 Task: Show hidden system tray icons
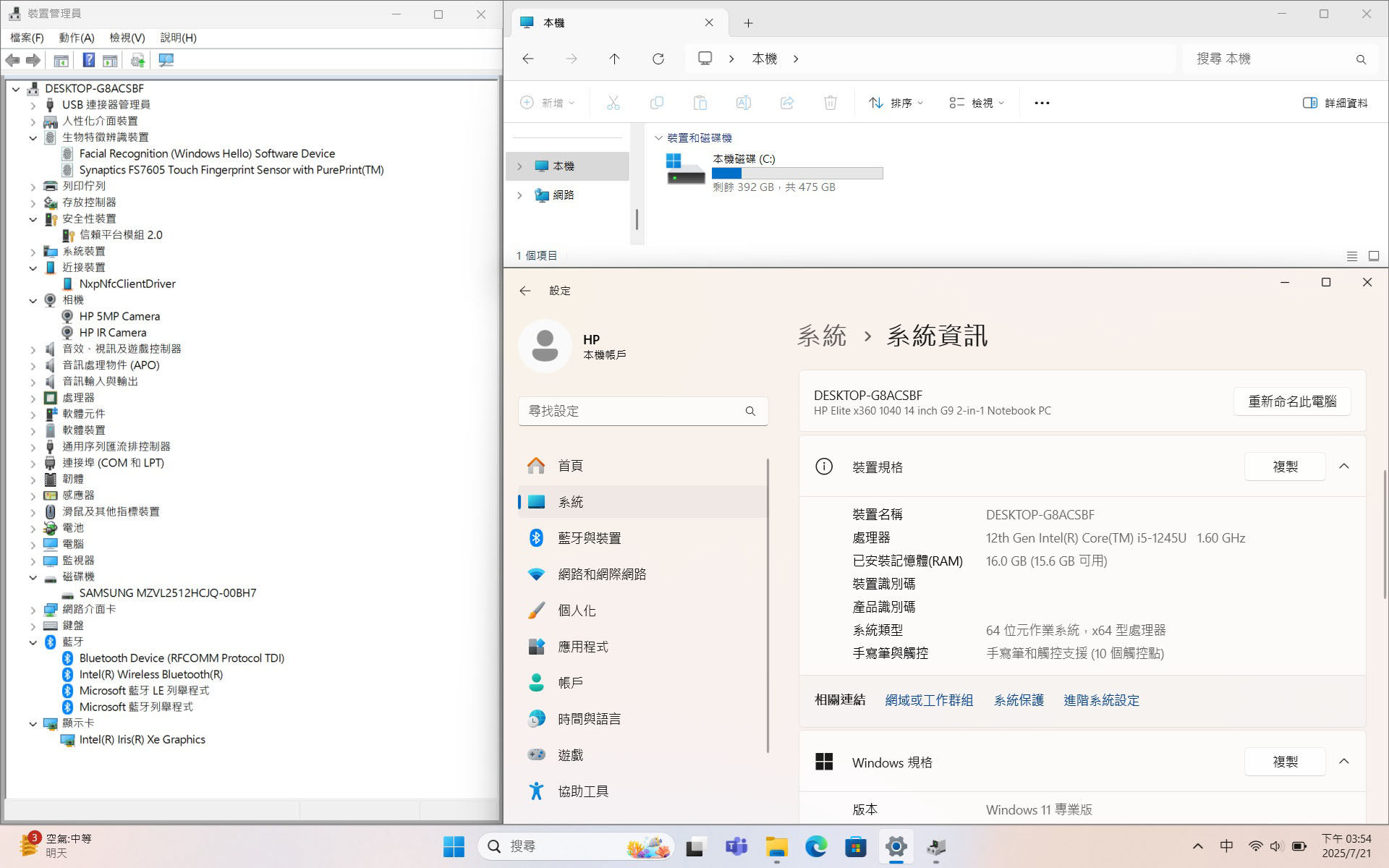pos(1197,846)
